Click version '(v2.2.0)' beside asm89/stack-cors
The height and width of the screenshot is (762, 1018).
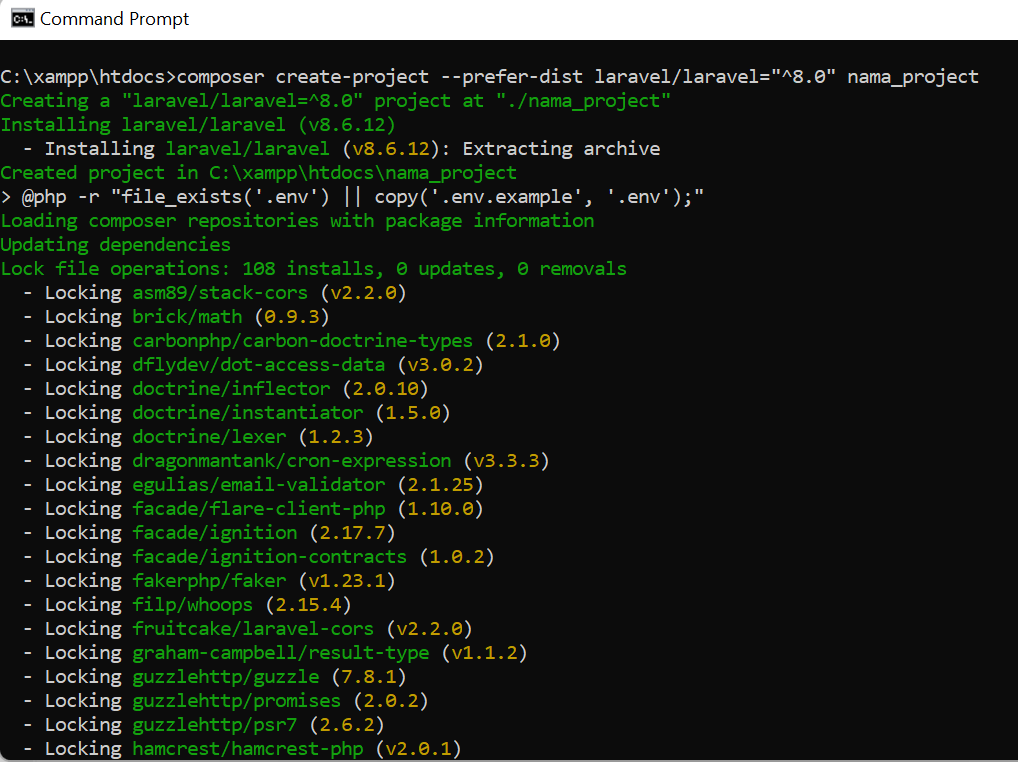point(364,293)
